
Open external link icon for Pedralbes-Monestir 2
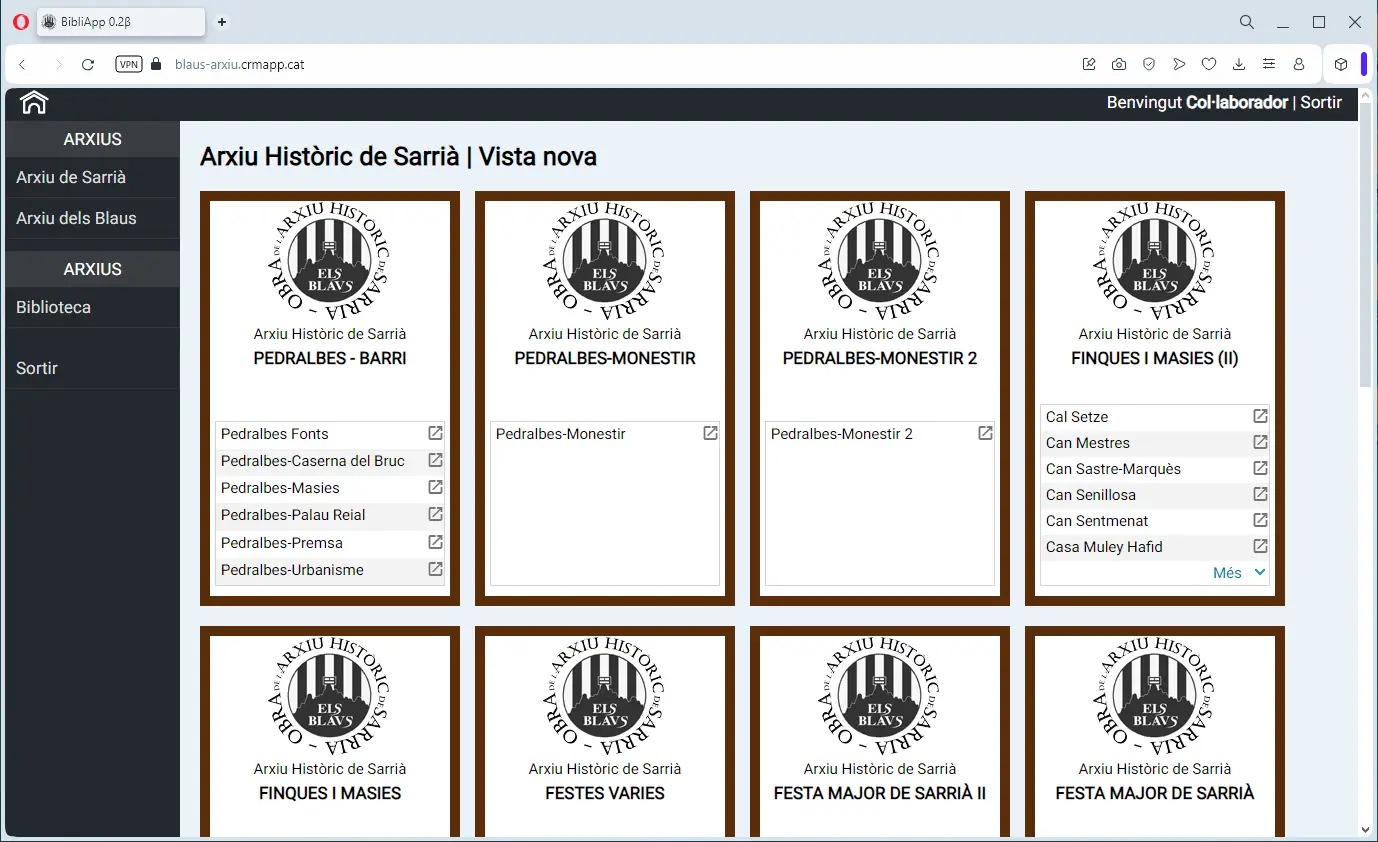985,433
